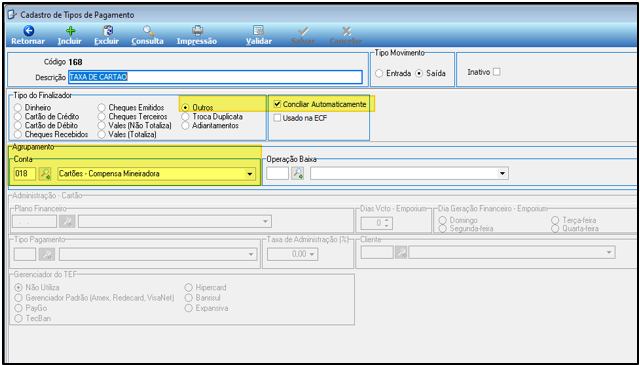The image size is (640, 365).
Task: Open Operação Baixa lookup search icon
Action: pos(297,174)
